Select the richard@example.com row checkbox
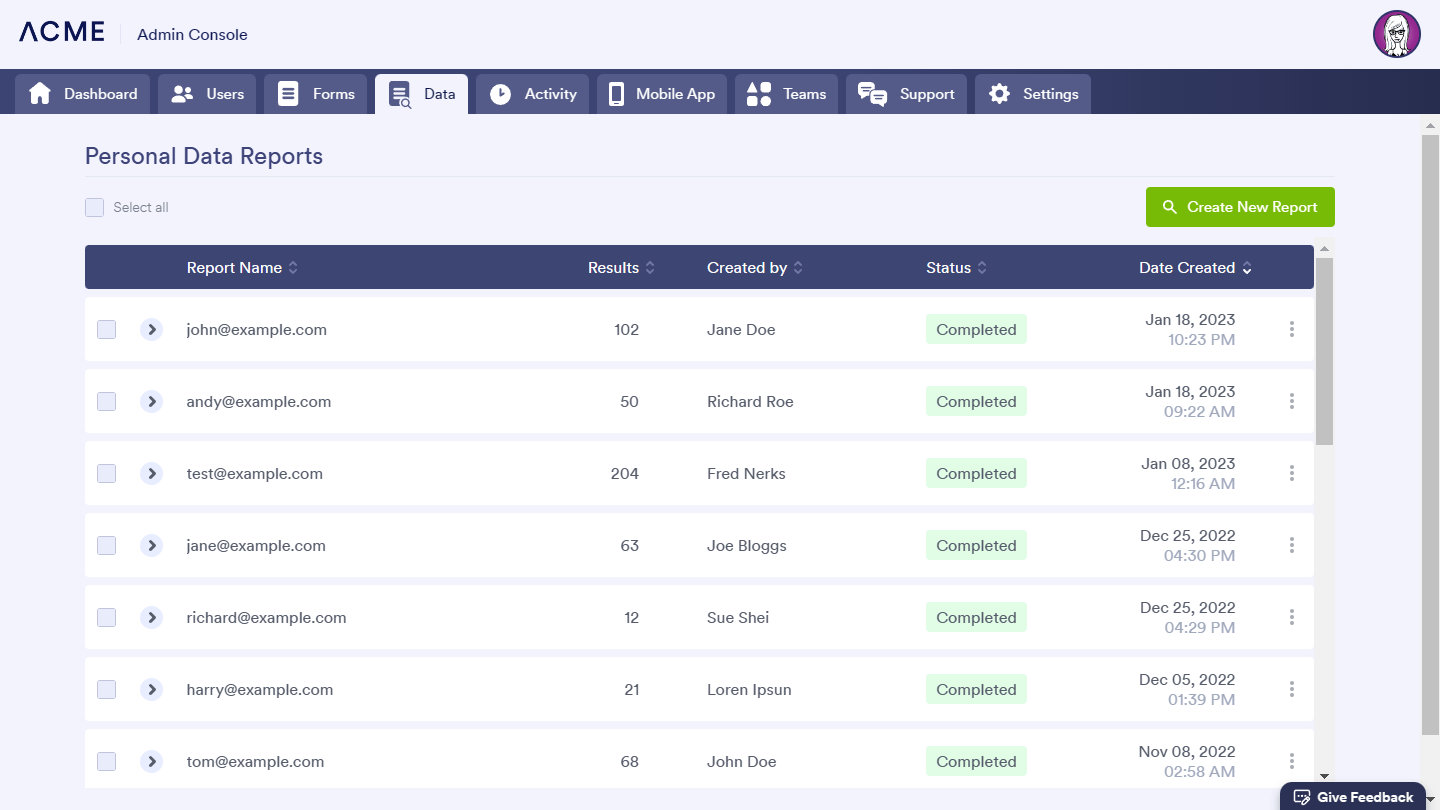 point(107,617)
